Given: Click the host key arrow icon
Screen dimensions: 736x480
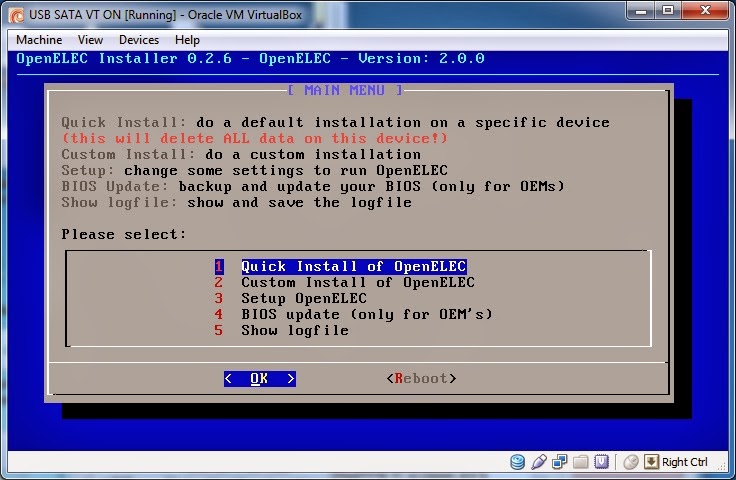Looking at the screenshot, I should point(652,462).
